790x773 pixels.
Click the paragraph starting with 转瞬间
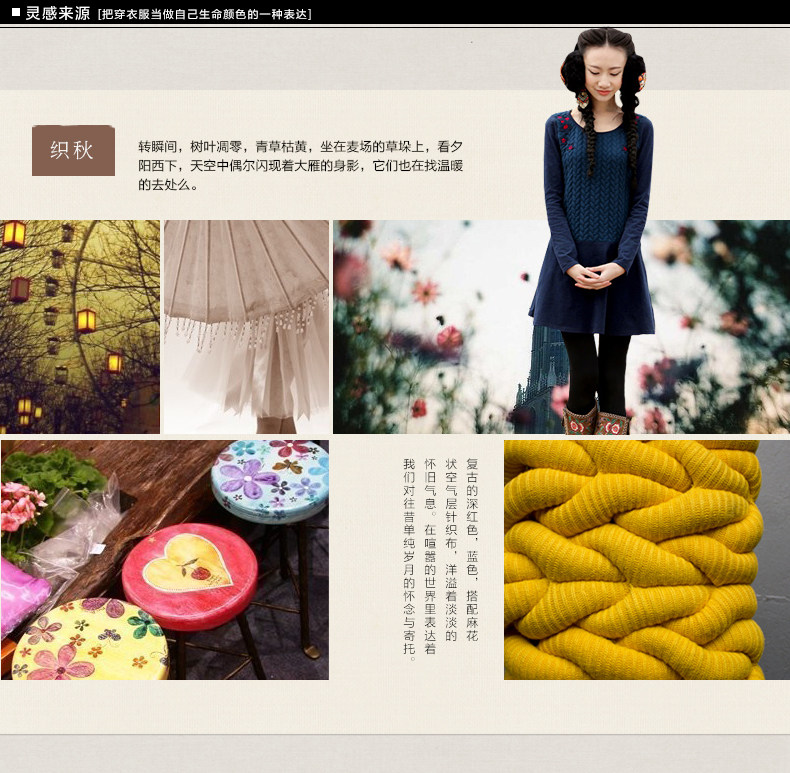coord(300,165)
